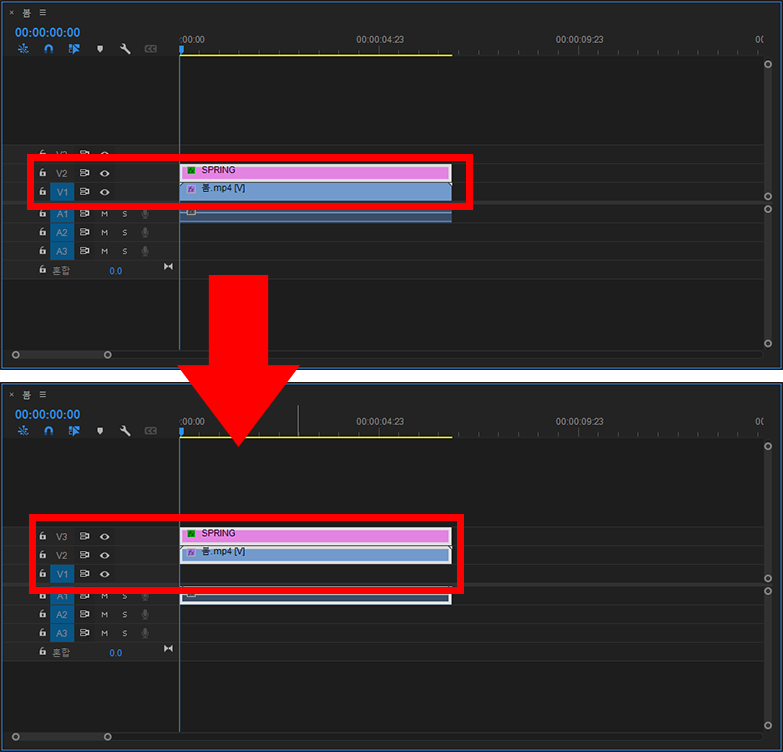Select the 봄 sequence tab in lower panel
783x752 pixels.
pos(27,395)
